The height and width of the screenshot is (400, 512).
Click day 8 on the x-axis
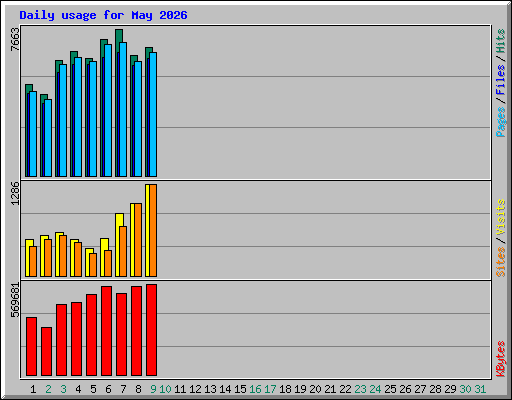tap(138, 389)
